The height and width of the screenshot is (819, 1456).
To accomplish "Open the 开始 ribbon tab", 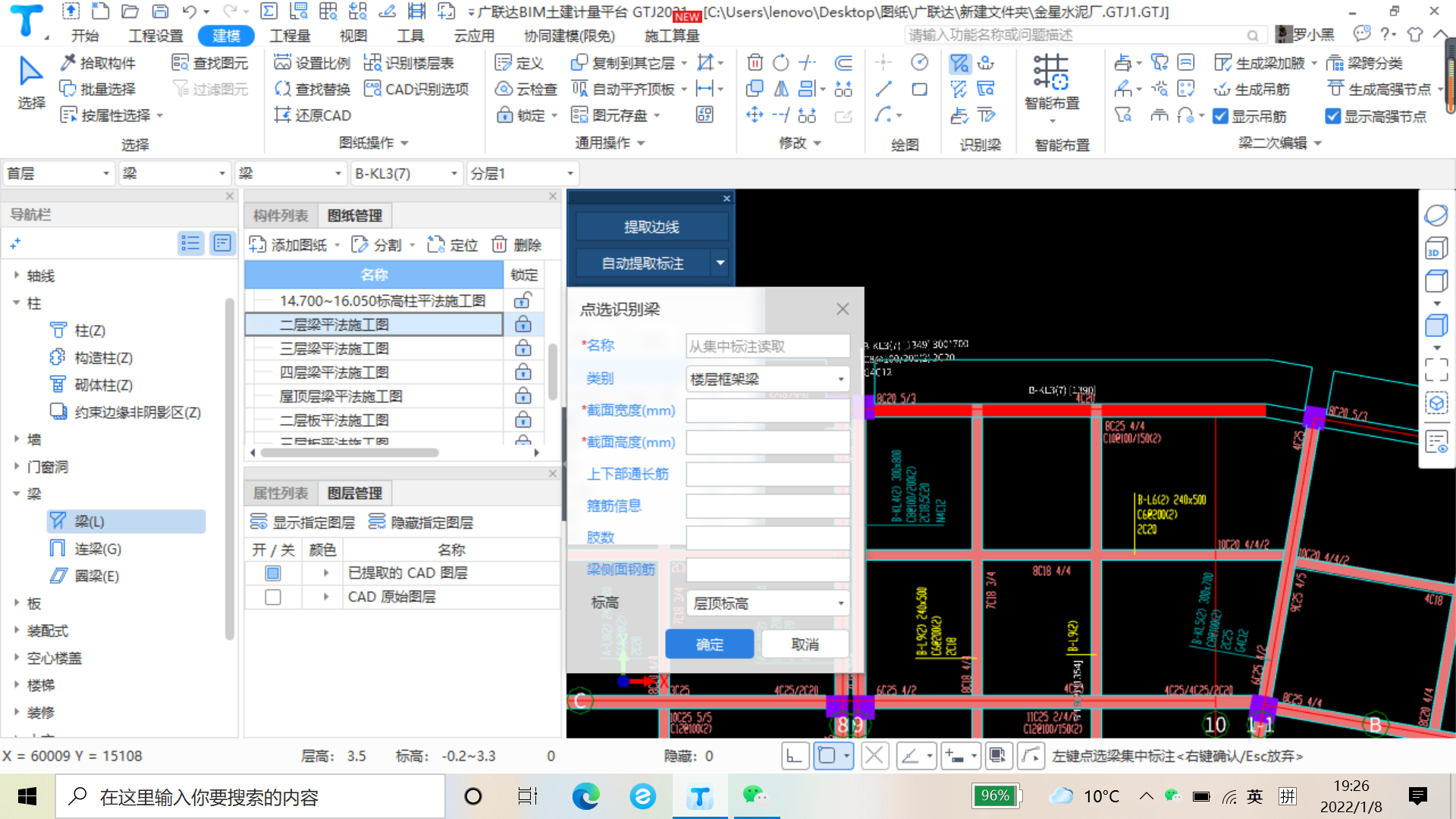I will pyautogui.click(x=85, y=36).
